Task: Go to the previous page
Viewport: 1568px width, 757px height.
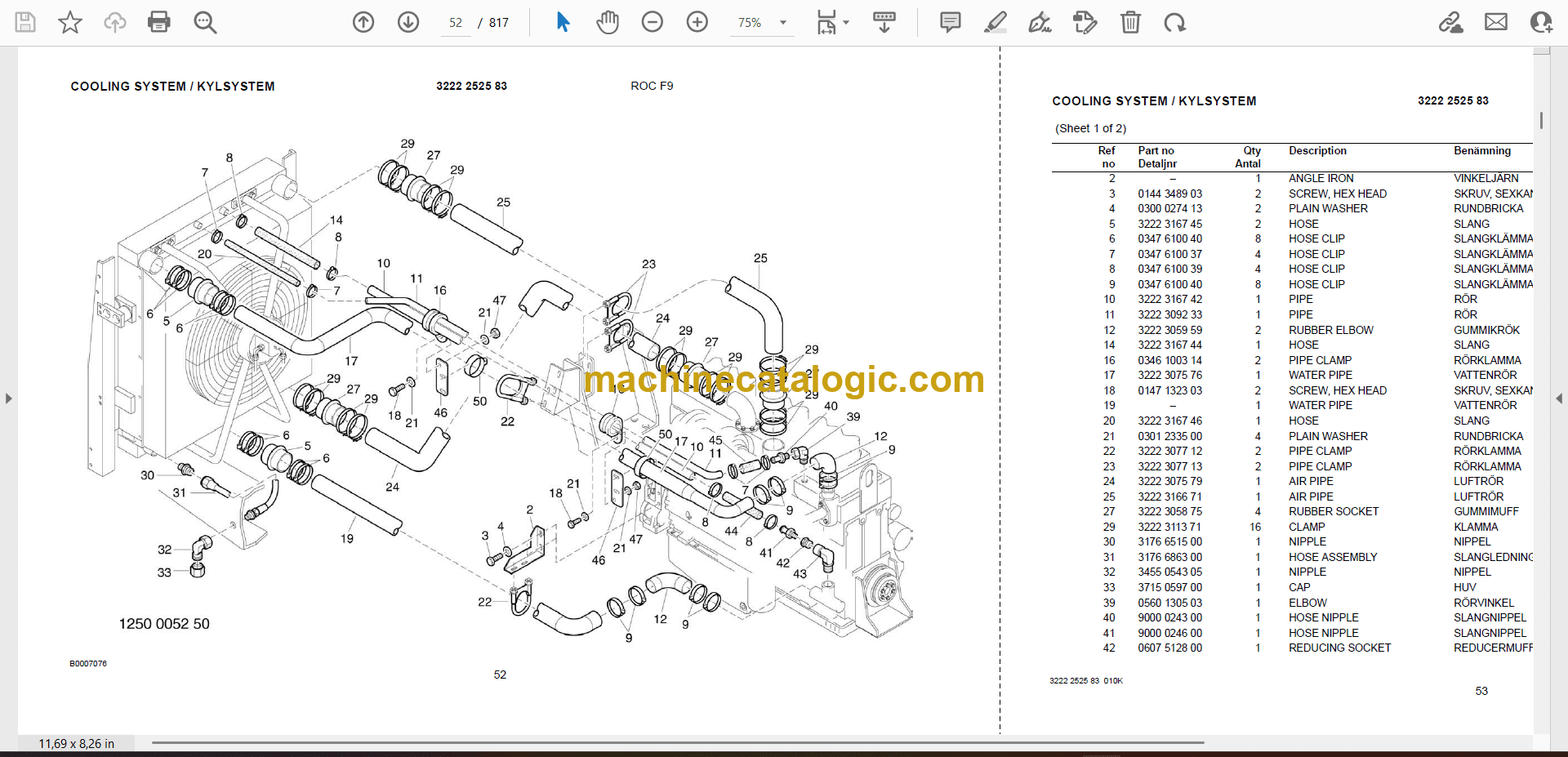Action: point(363,22)
